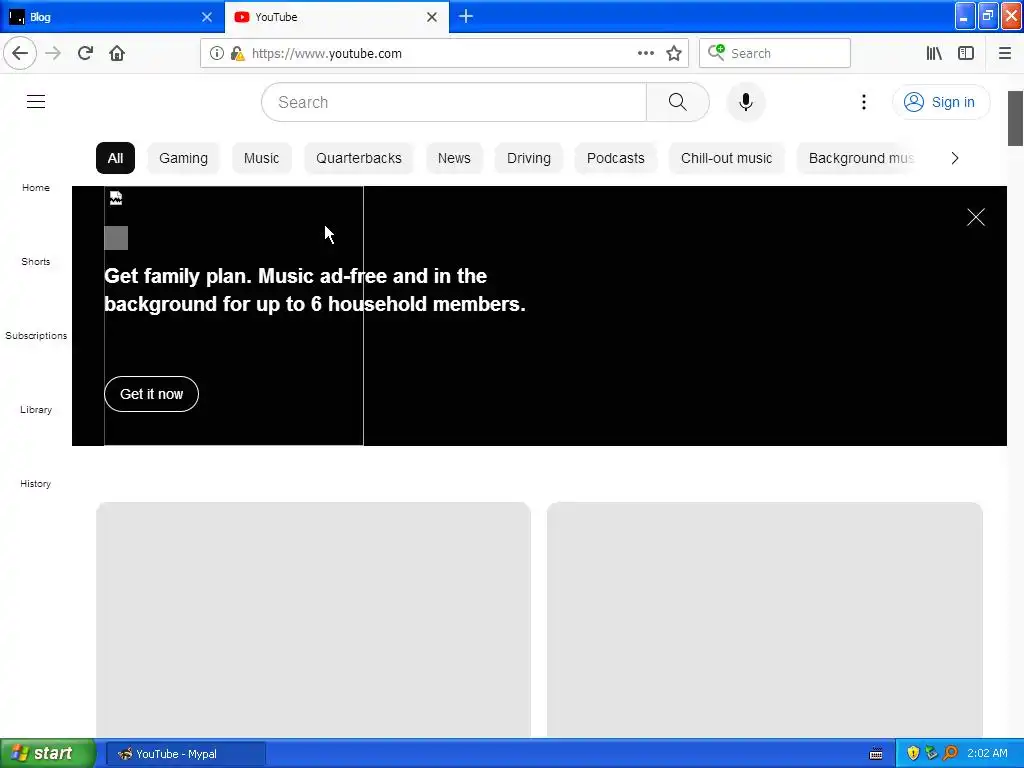The image size is (1024, 768).
Task: Open a new tab with the plus button
Action: click(x=466, y=16)
